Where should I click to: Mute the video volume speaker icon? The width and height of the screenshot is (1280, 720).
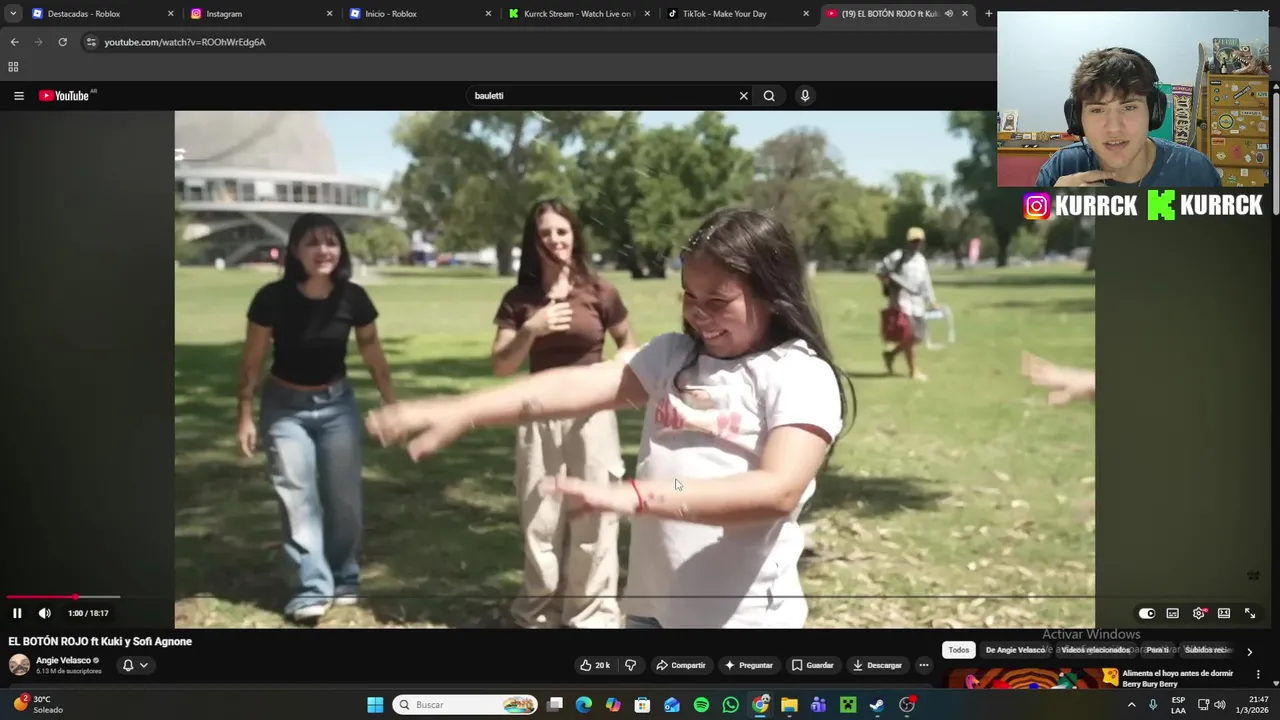click(x=44, y=613)
